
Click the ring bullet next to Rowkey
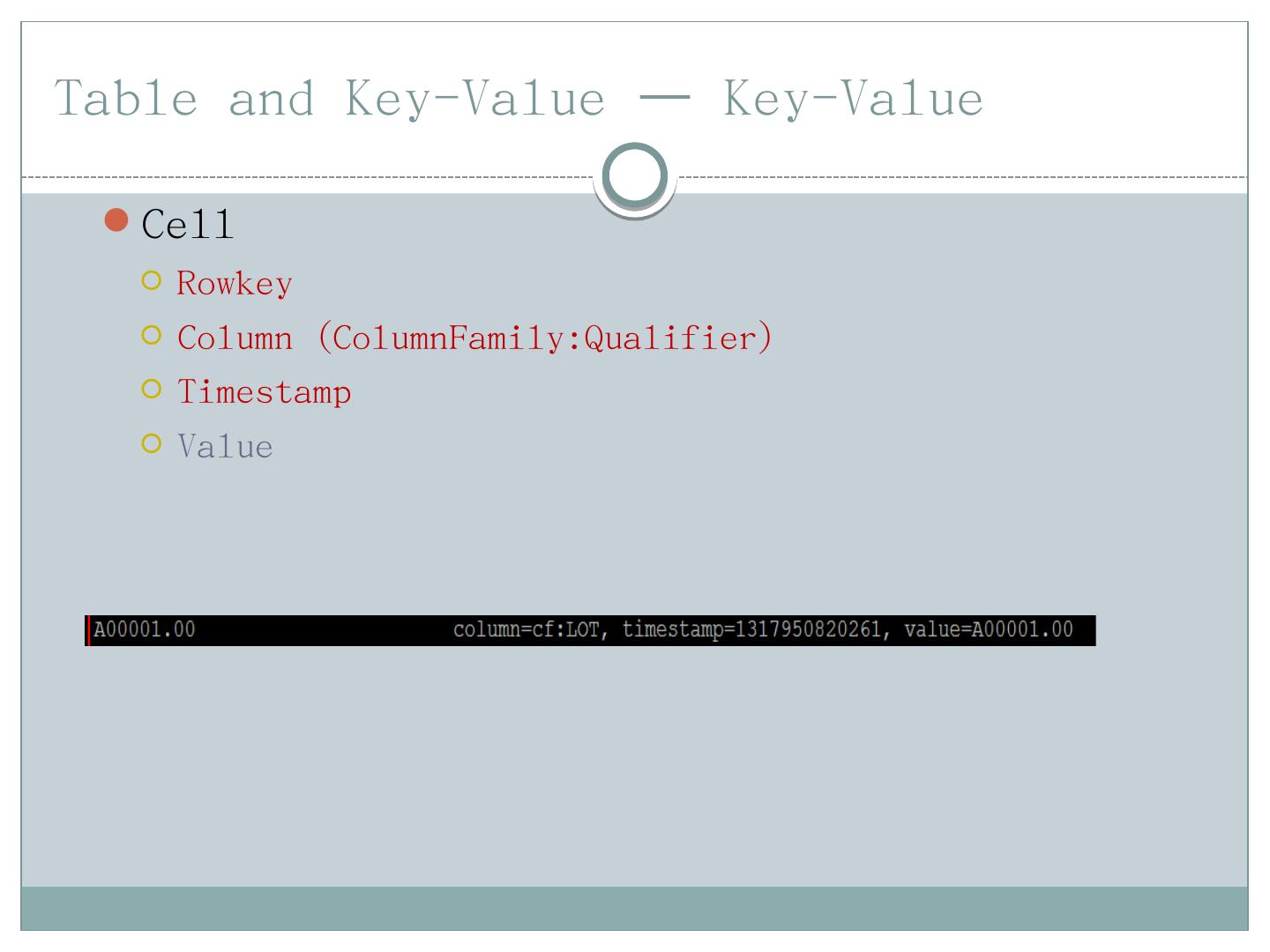coord(152,282)
